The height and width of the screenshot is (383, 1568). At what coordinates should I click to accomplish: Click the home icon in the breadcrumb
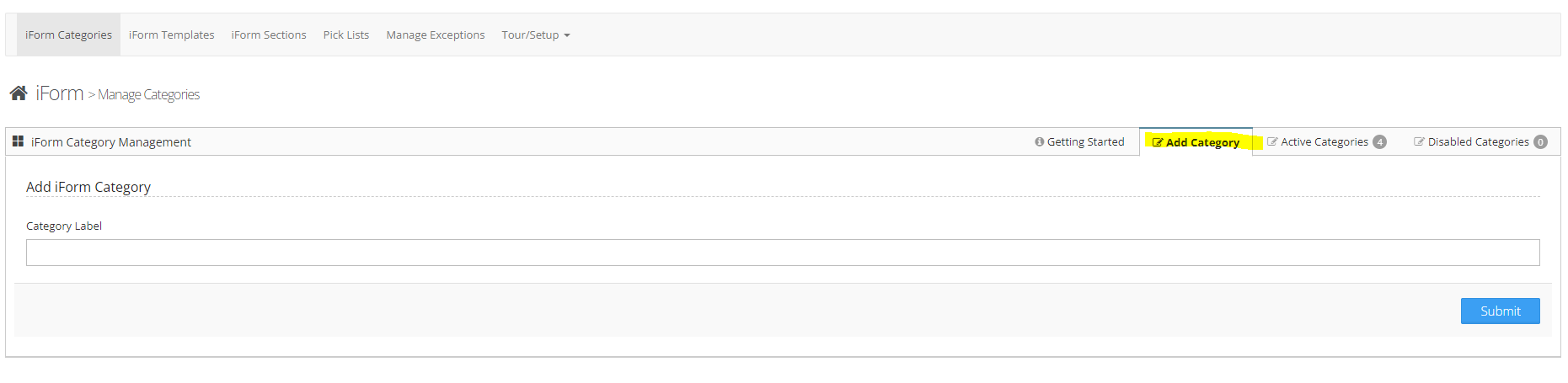point(19,93)
